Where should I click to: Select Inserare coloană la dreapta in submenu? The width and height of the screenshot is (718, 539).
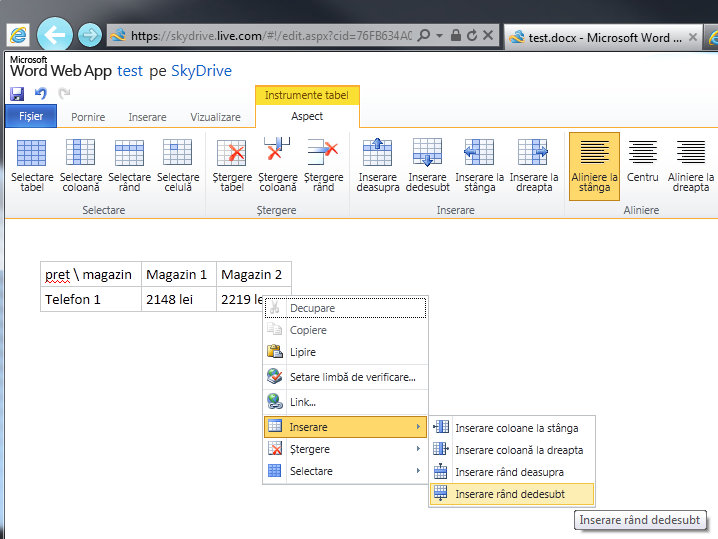coord(512,450)
